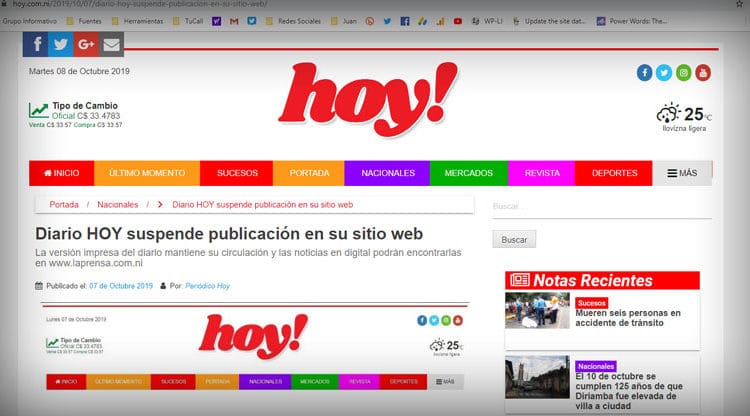The height and width of the screenshot is (416, 750).
Task: Share article via the Twitter share button
Action: coord(61,44)
